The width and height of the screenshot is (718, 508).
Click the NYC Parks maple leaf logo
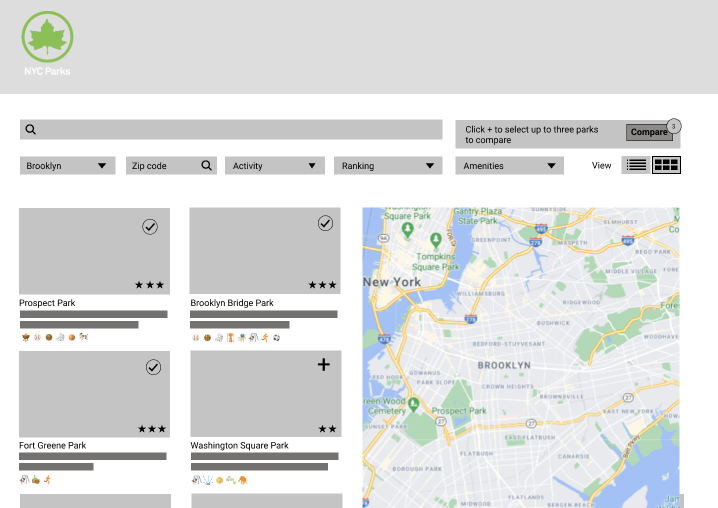pyautogui.click(x=47, y=37)
